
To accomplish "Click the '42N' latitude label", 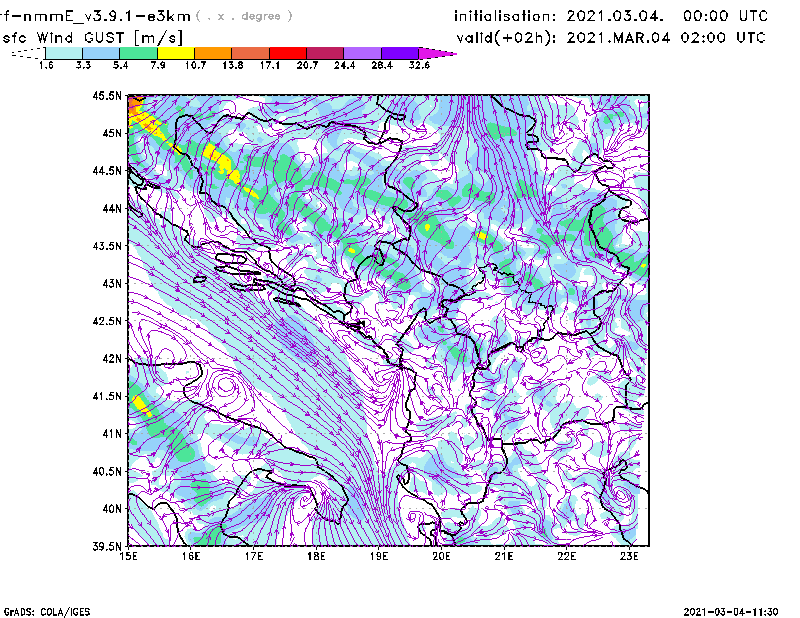I will [112, 358].
